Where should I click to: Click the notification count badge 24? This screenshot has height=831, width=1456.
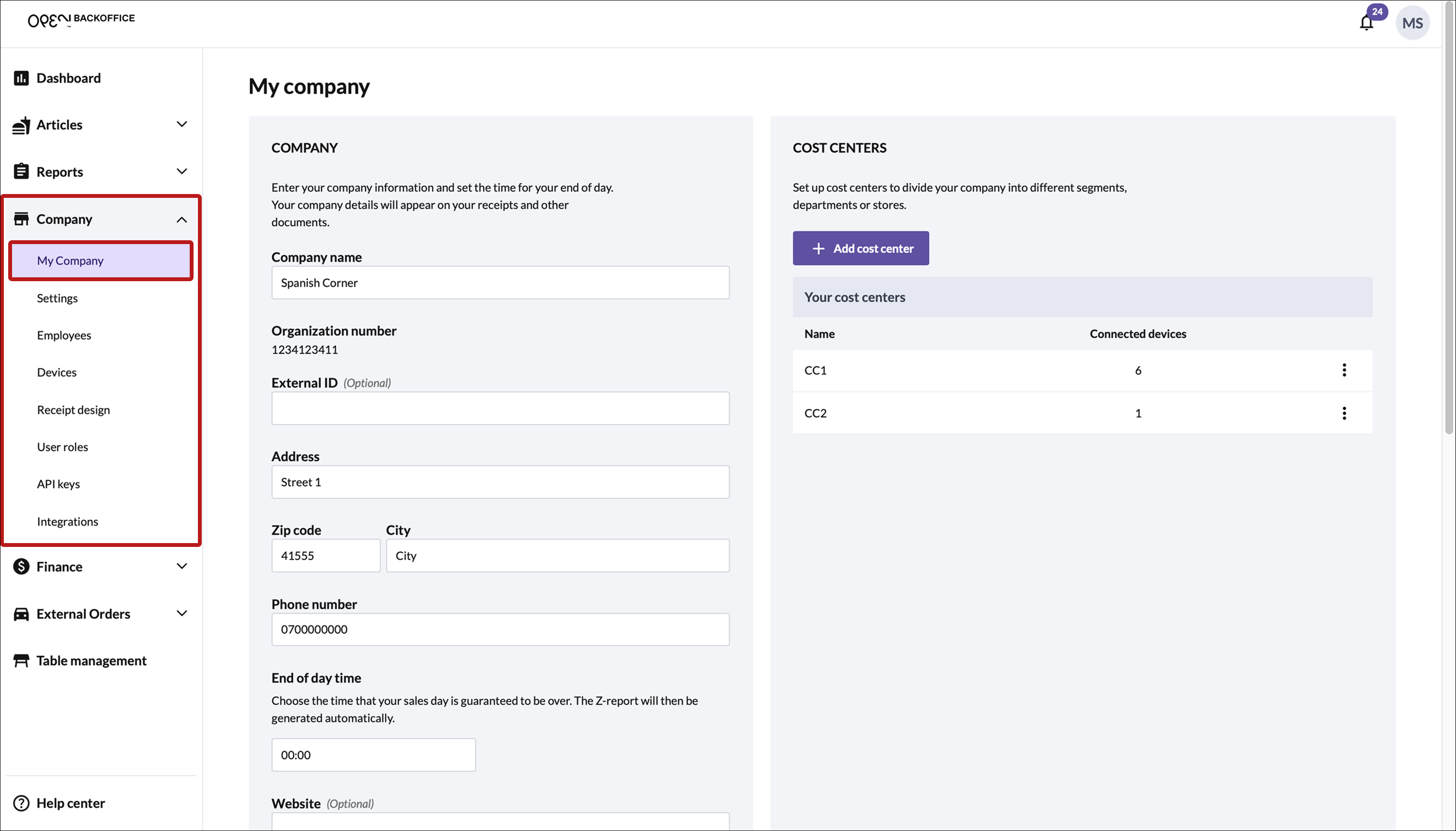[1377, 12]
